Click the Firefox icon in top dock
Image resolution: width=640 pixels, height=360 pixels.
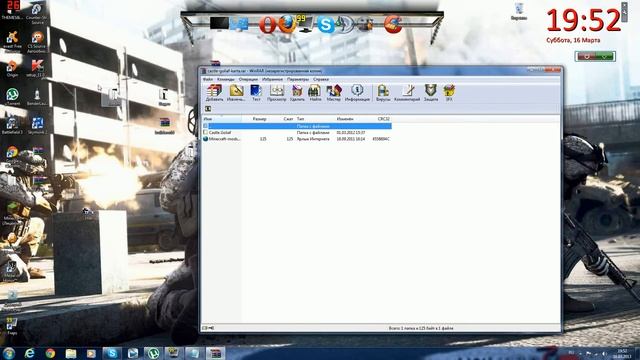tap(287, 24)
